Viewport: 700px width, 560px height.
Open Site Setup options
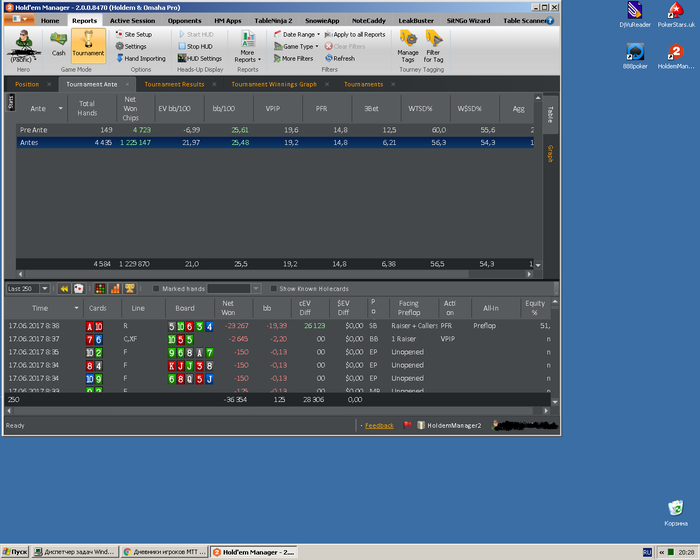pos(134,34)
